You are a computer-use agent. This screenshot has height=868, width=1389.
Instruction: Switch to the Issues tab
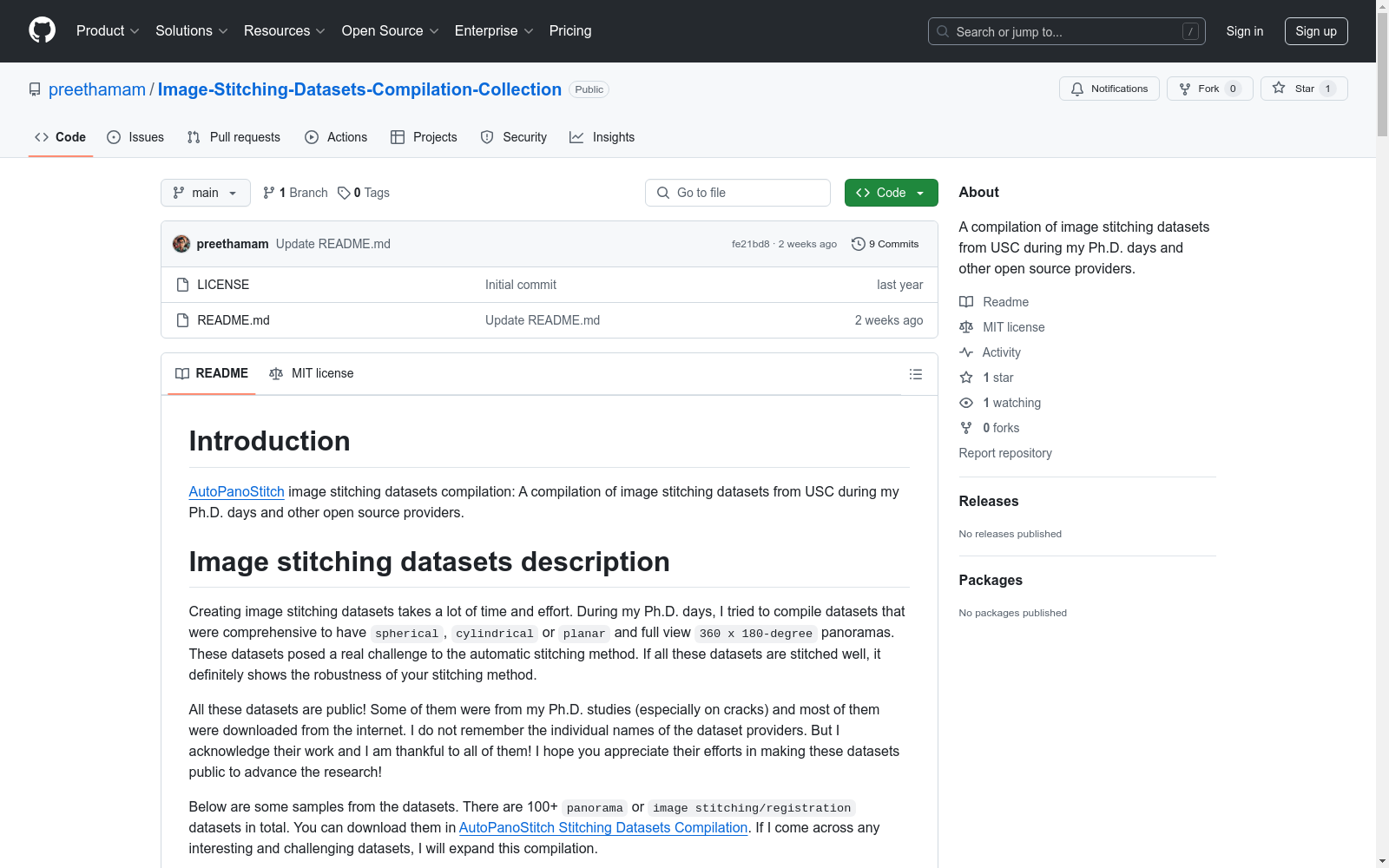coord(135,137)
